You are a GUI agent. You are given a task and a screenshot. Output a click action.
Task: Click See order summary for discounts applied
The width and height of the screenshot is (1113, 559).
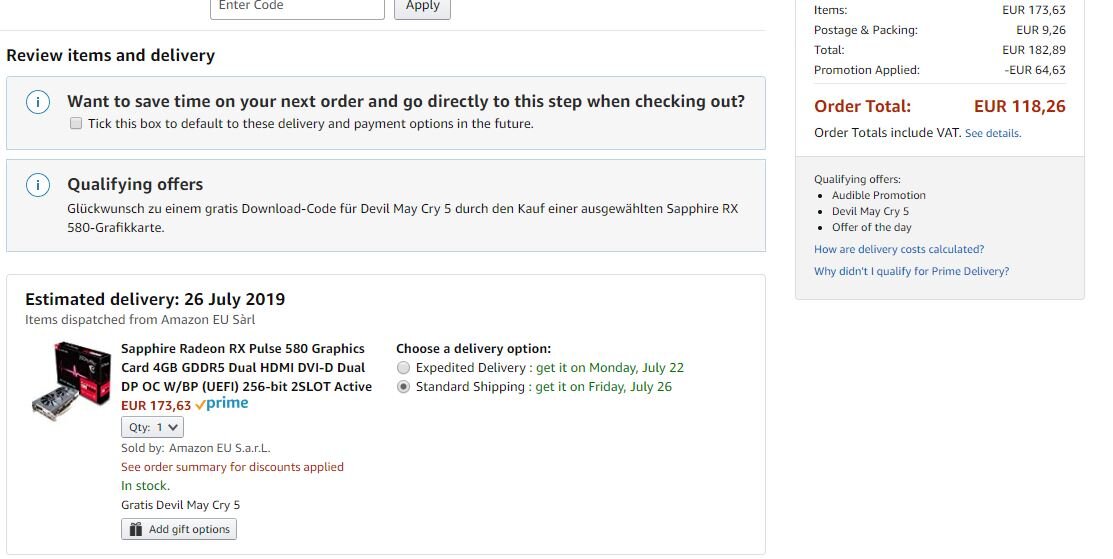click(232, 467)
